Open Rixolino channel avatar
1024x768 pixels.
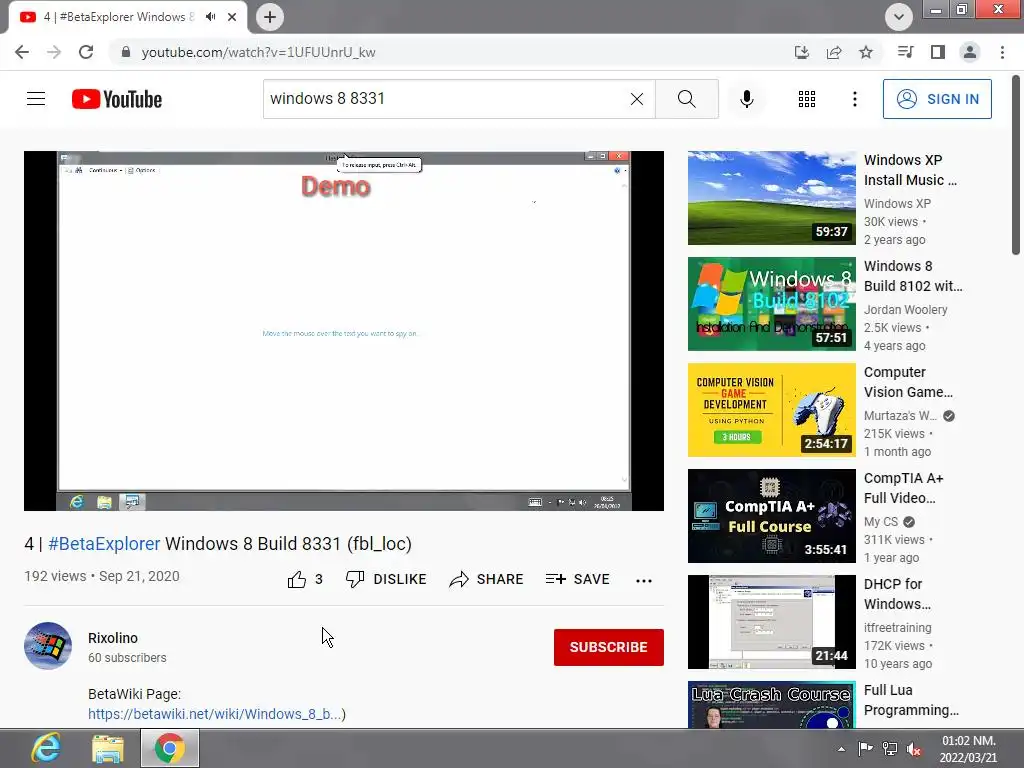point(48,646)
